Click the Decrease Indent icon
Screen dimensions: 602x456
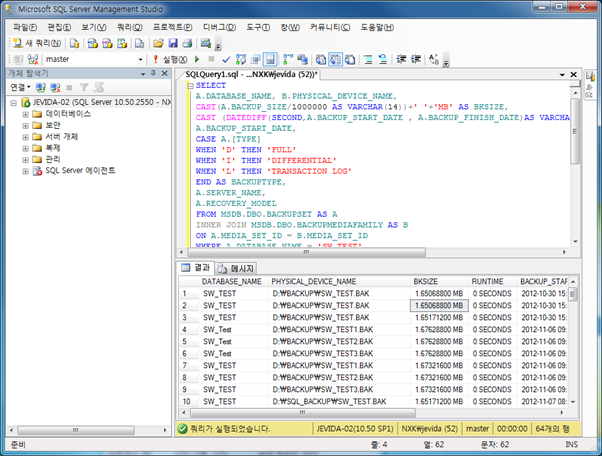click(x=401, y=59)
